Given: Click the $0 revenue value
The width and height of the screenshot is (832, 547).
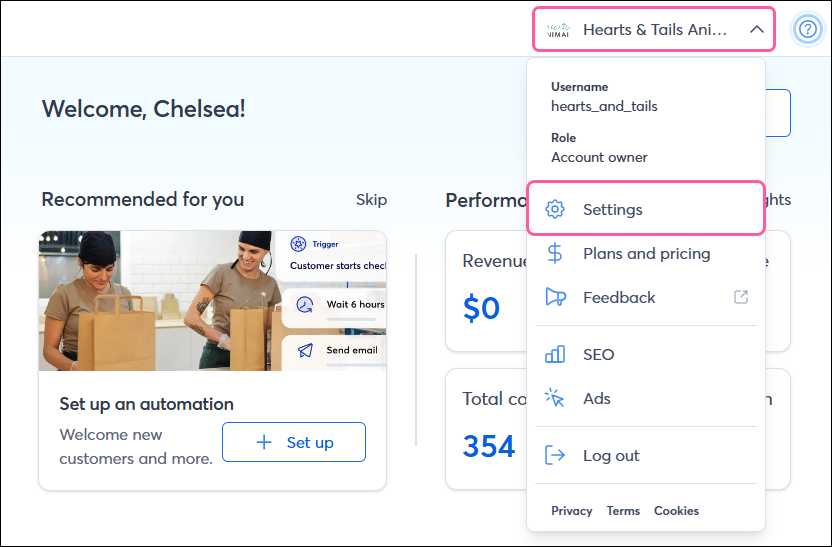Looking at the screenshot, I should [x=481, y=308].
